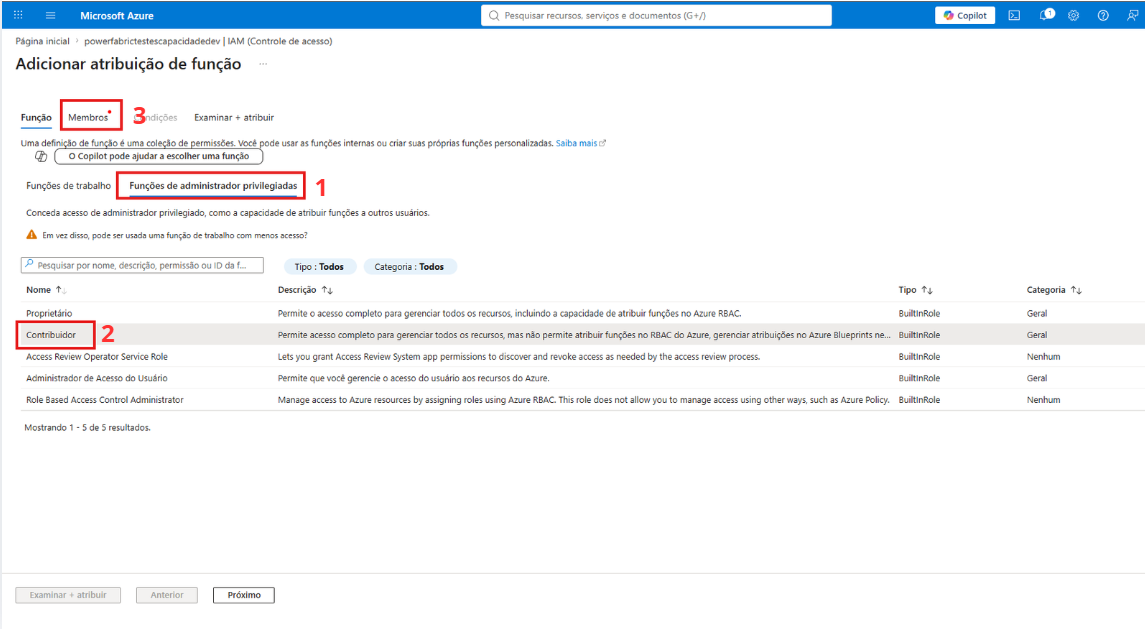Switch to the Examinar + atribuir tab
Screen dimensions: 1145x629
coord(234,118)
